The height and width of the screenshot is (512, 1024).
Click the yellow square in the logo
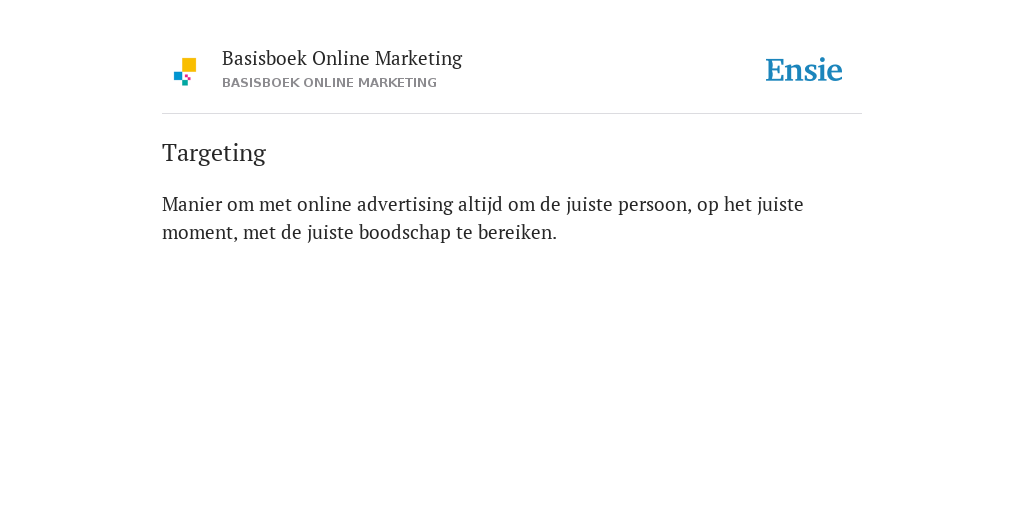coord(189,65)
